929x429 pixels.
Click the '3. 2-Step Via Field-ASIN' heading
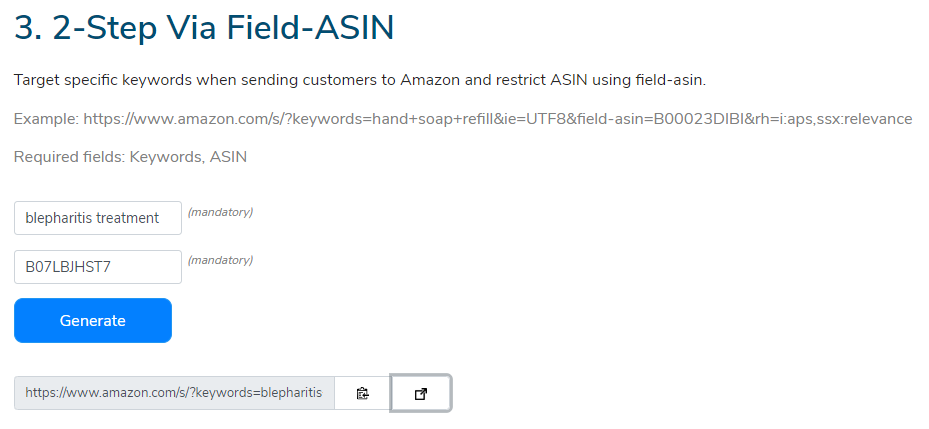pos(204,28)
